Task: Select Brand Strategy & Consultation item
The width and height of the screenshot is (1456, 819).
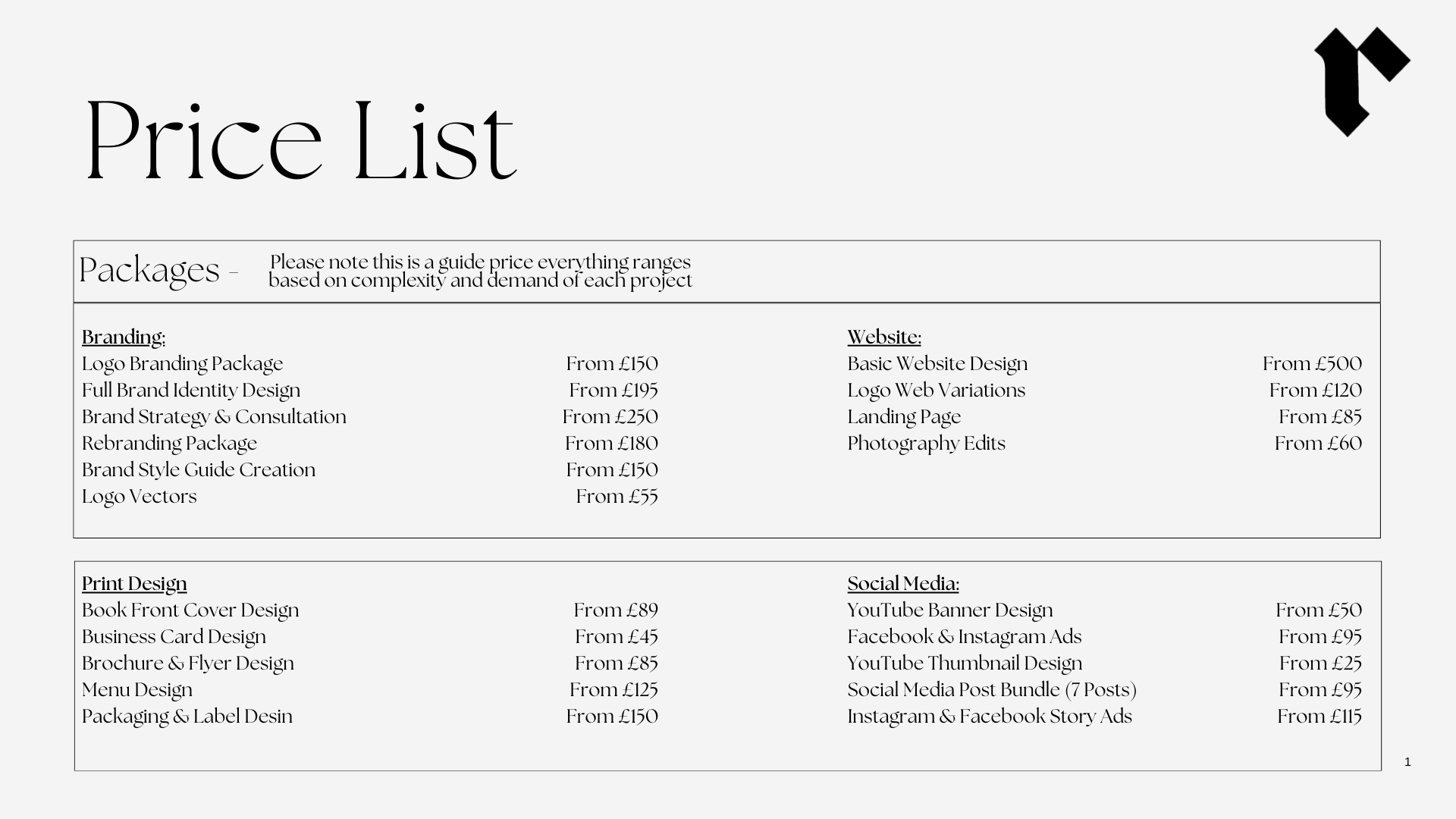Action: [x=214, y=417]
